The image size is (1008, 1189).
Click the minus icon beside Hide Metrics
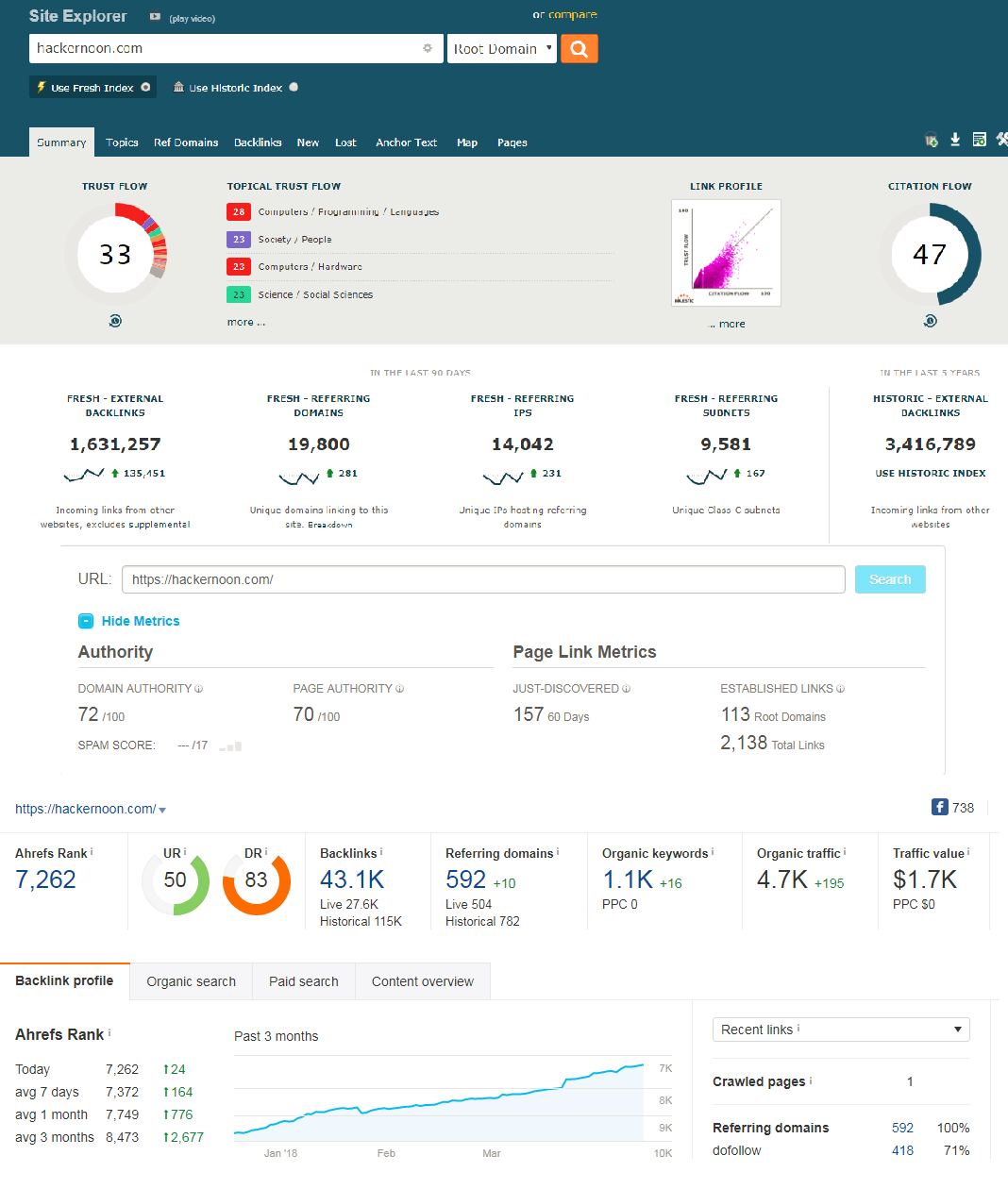86,621
